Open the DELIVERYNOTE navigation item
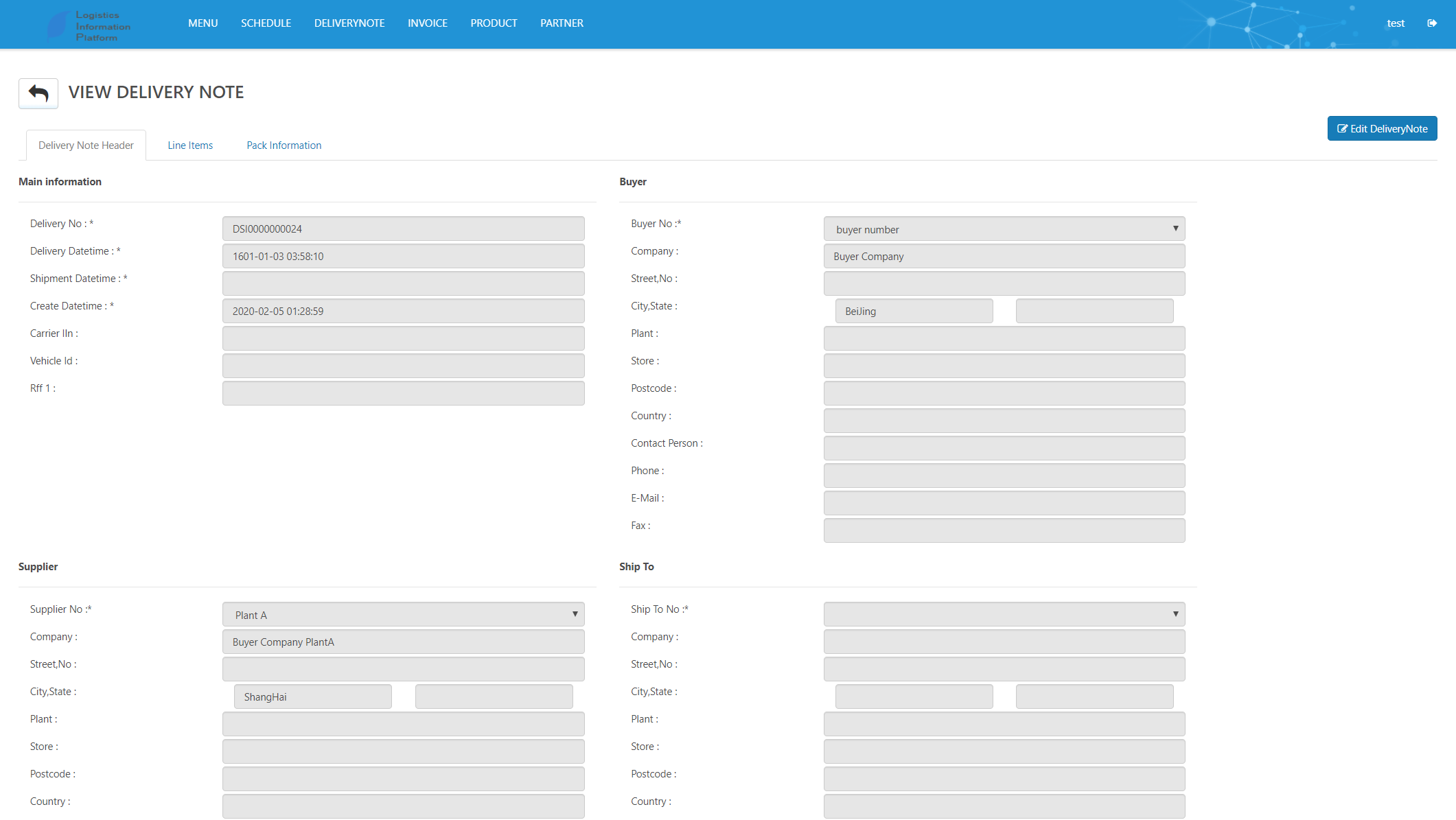 coord(349,23)
